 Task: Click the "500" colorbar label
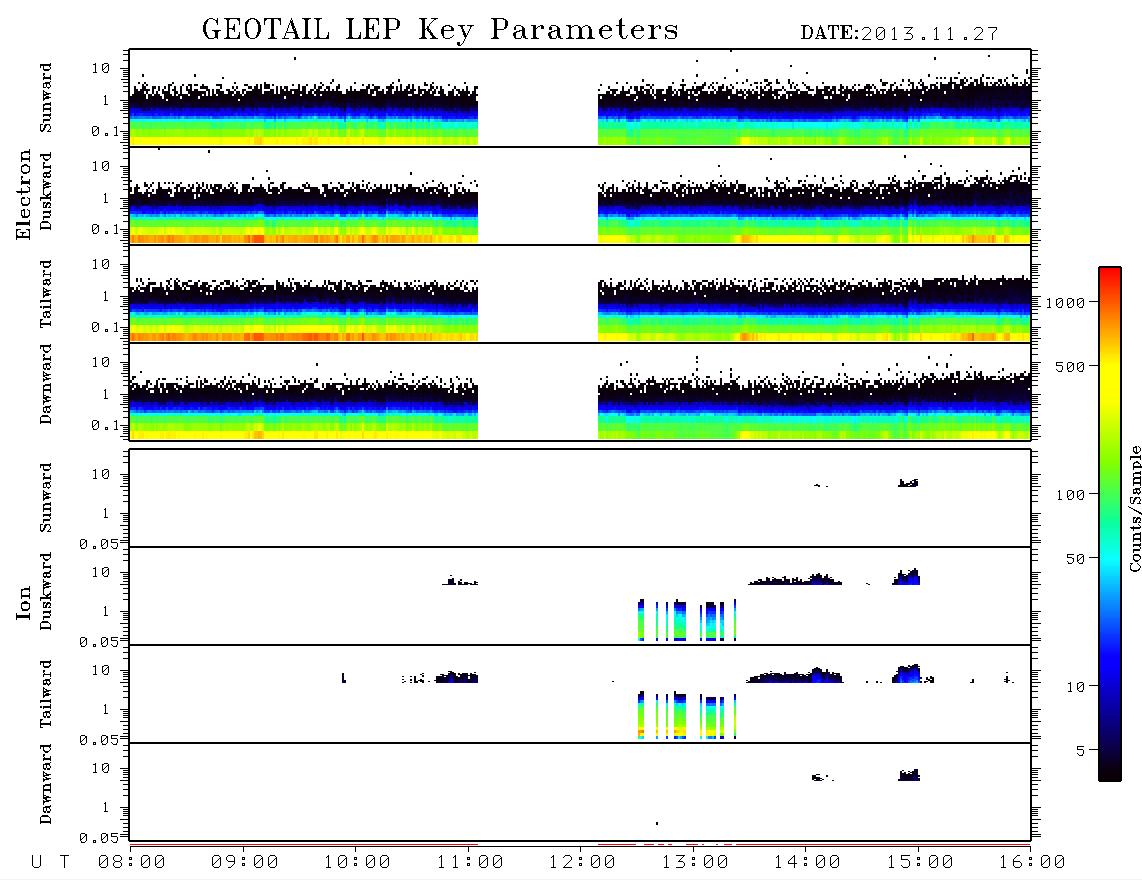coord(1070,367)
